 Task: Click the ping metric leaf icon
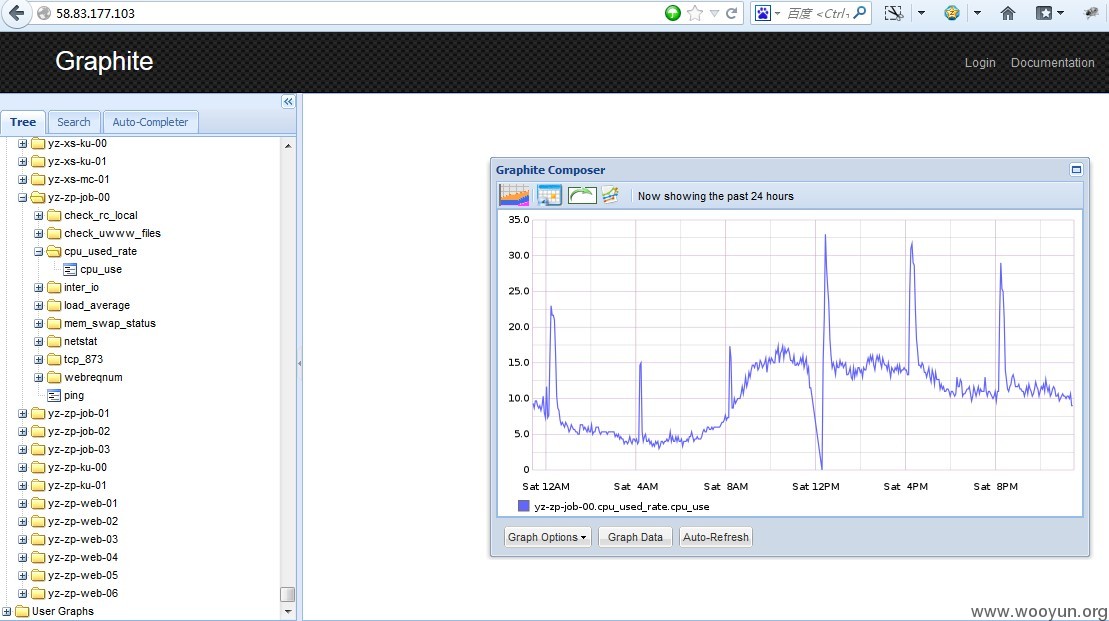pos(54,395)
